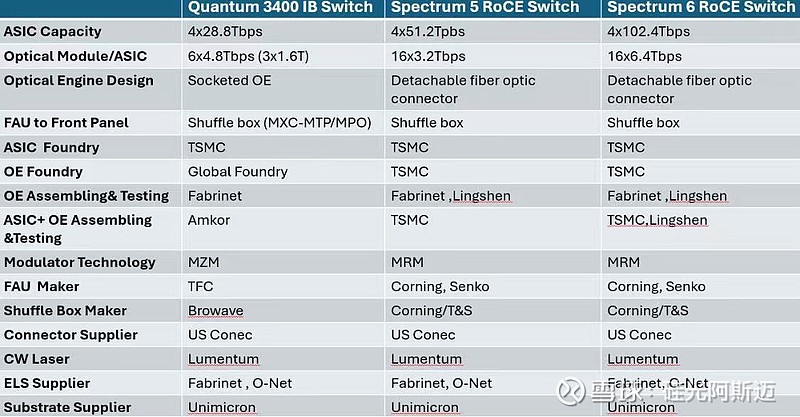Image resolution: width=800 pixels, height=417 pixels.
Task: Click the MZM modulator cell
Action: 204,262
